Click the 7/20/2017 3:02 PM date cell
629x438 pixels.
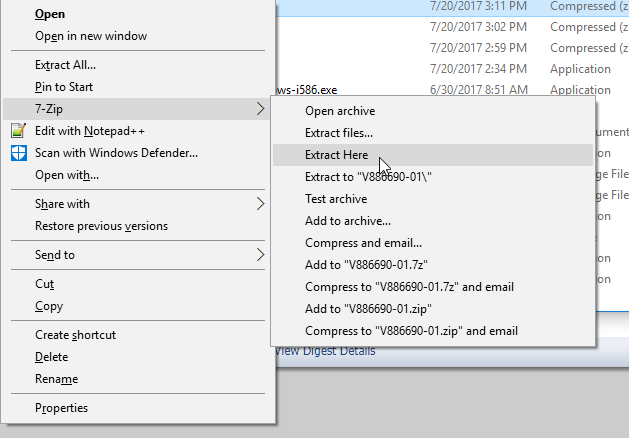[x=478, y=27]
